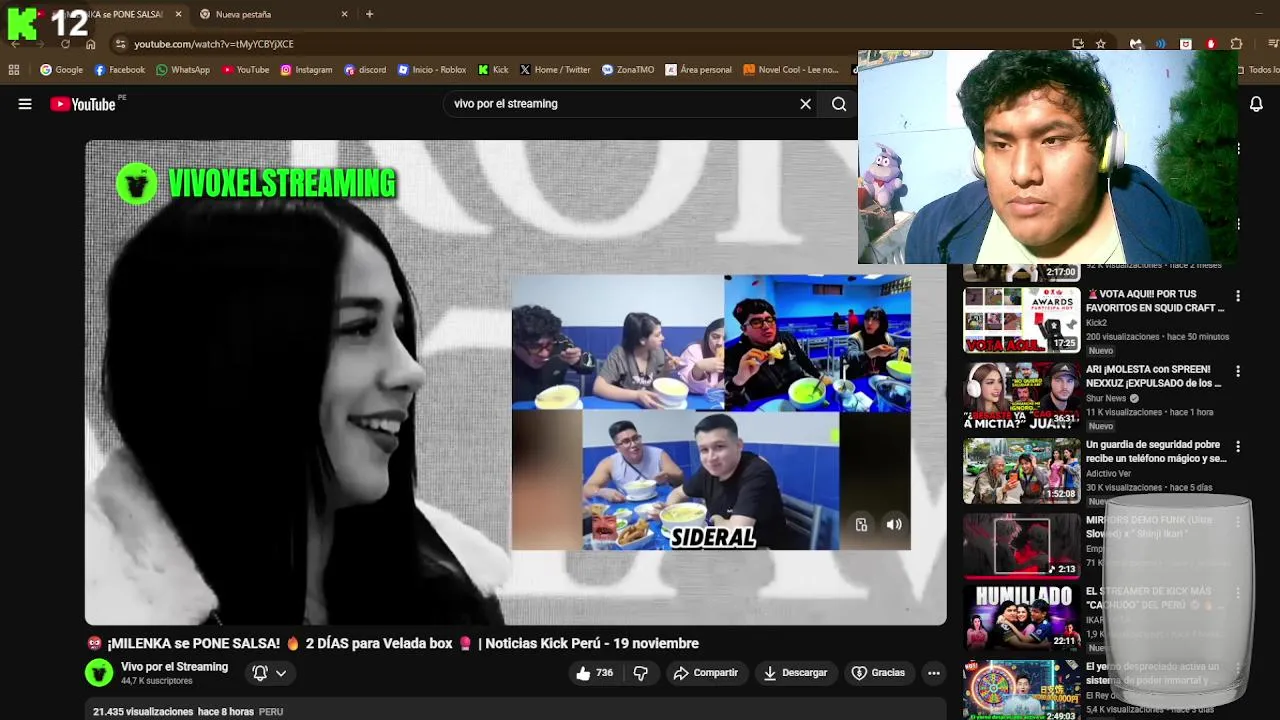Open the Inicio - Roblox bookmark
Image resolution: width=1280 pixels, height=720 pixels.
432,70
